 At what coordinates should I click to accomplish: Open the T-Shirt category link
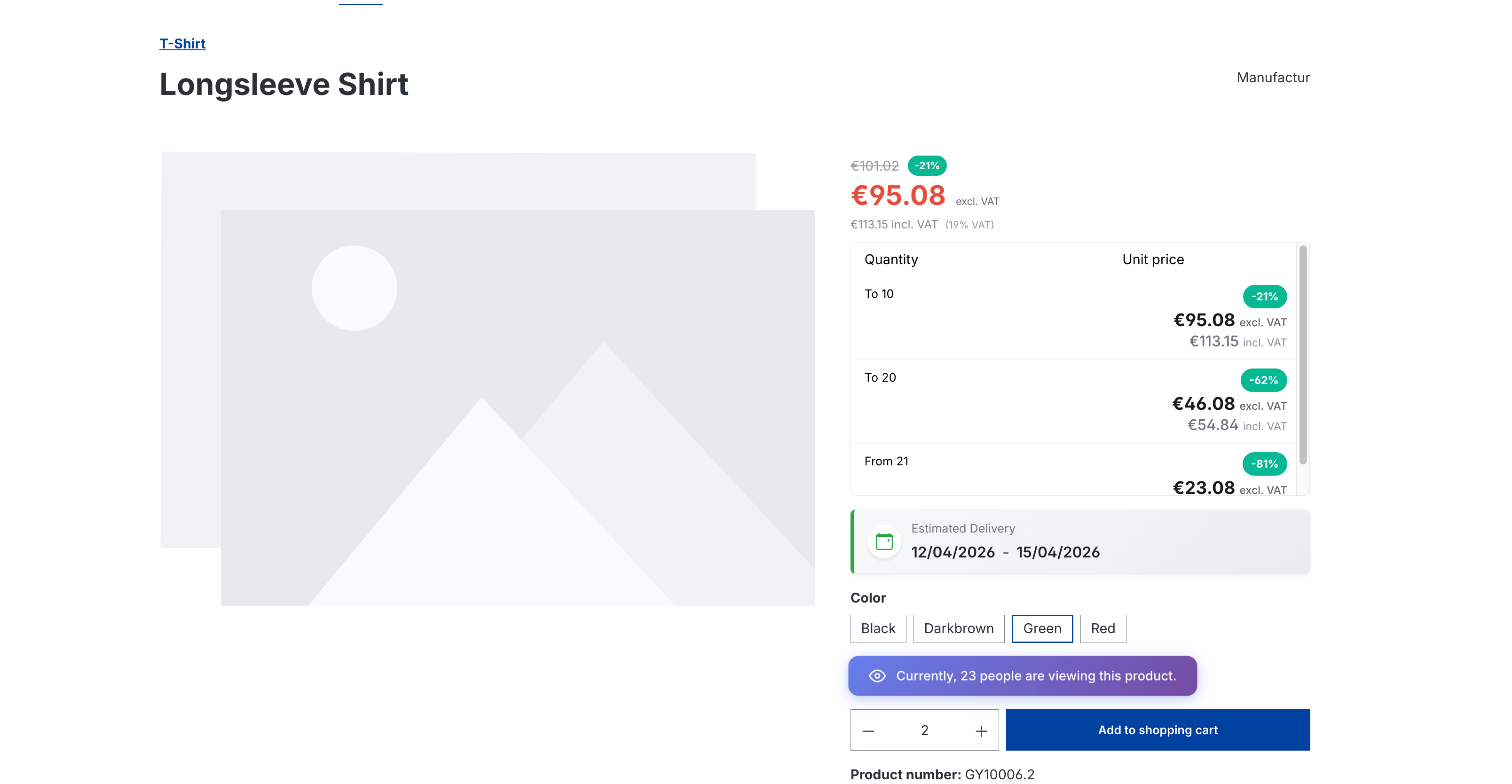[x=182, y=44]
